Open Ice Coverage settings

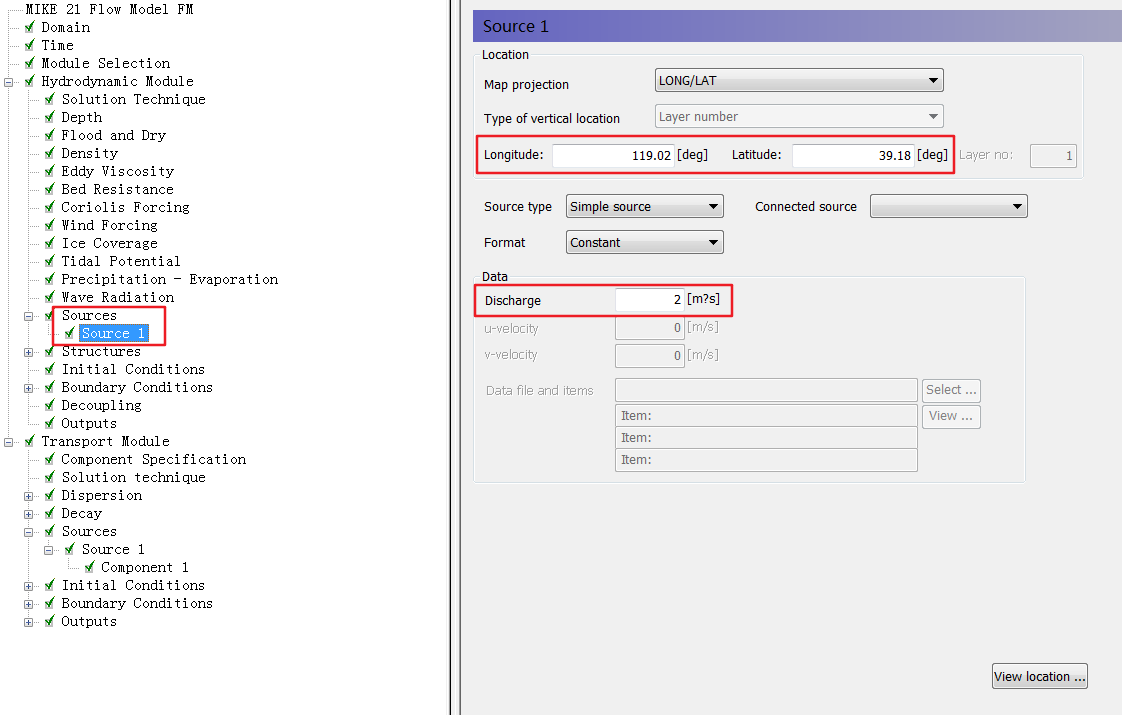tap(109, 243)
